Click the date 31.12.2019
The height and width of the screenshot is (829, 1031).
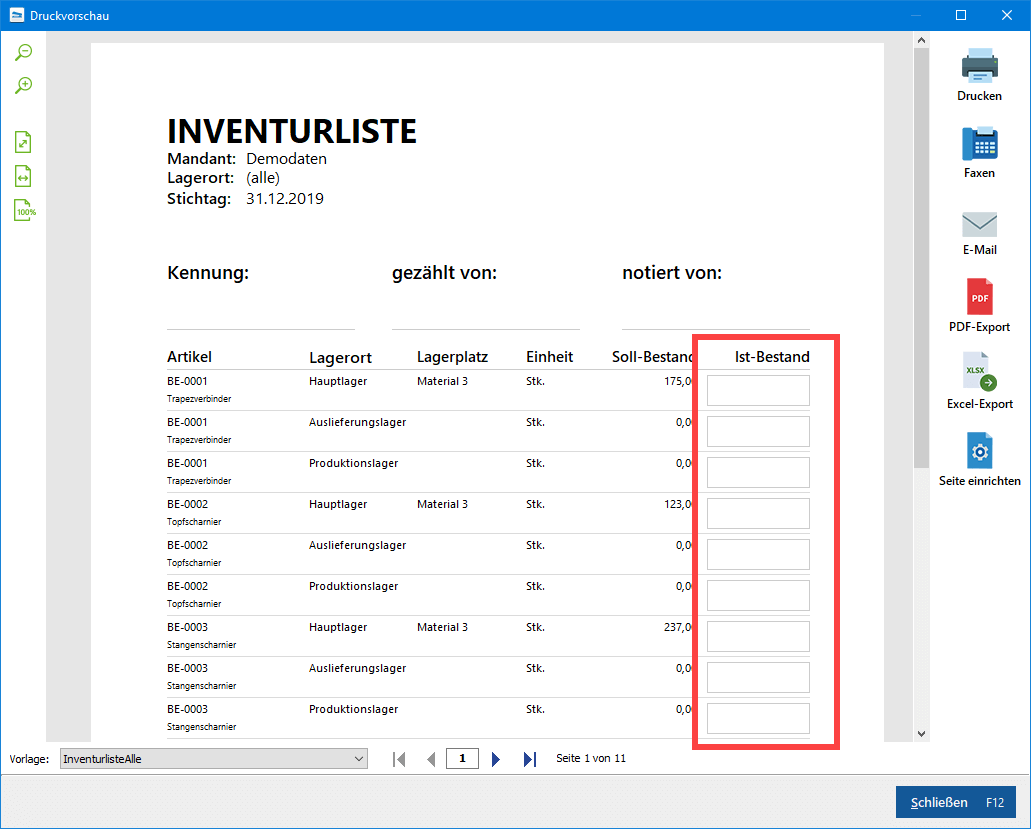(285, 199)
